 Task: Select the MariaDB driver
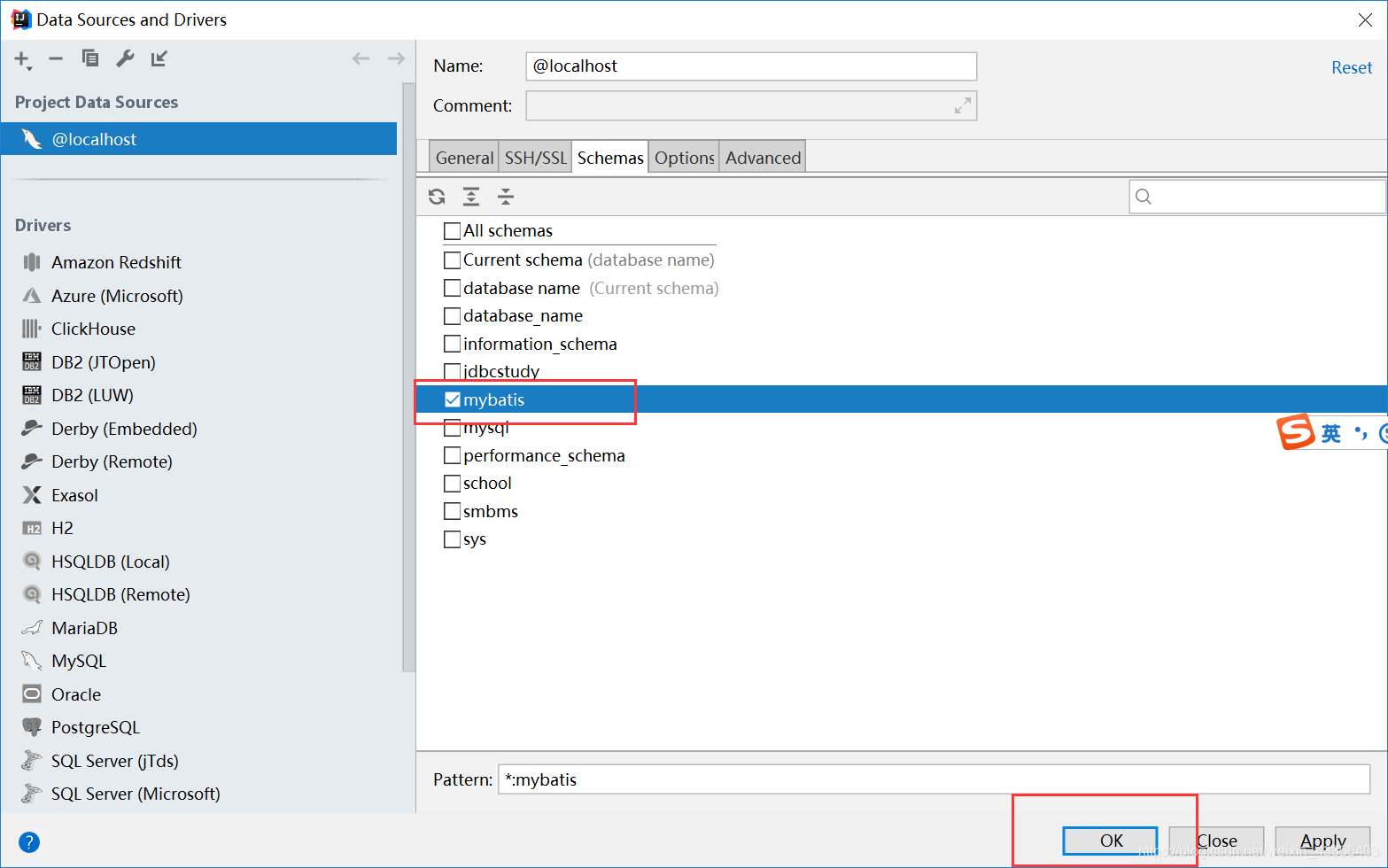83,628
